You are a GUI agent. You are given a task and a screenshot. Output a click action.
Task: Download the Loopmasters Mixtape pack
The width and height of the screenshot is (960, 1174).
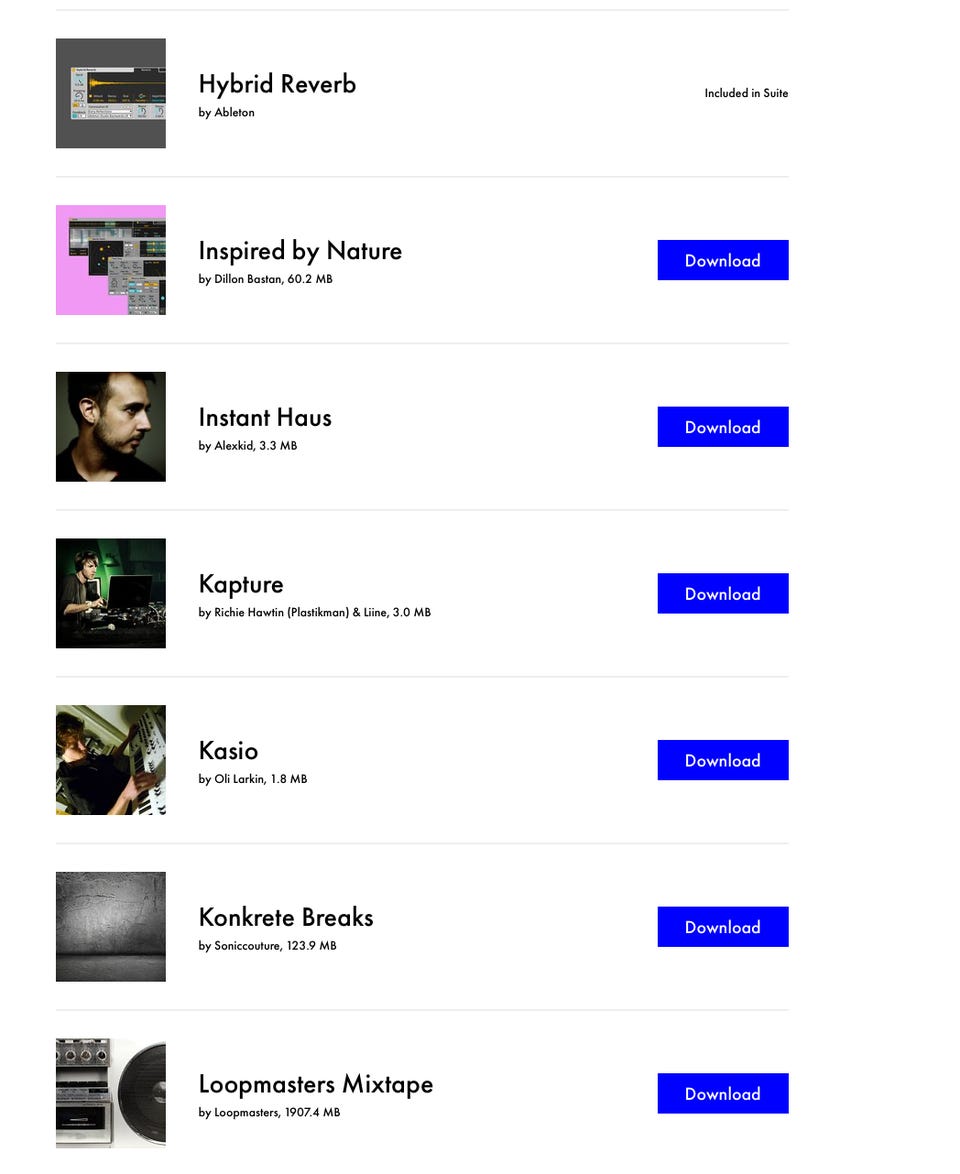[722, 1093]
